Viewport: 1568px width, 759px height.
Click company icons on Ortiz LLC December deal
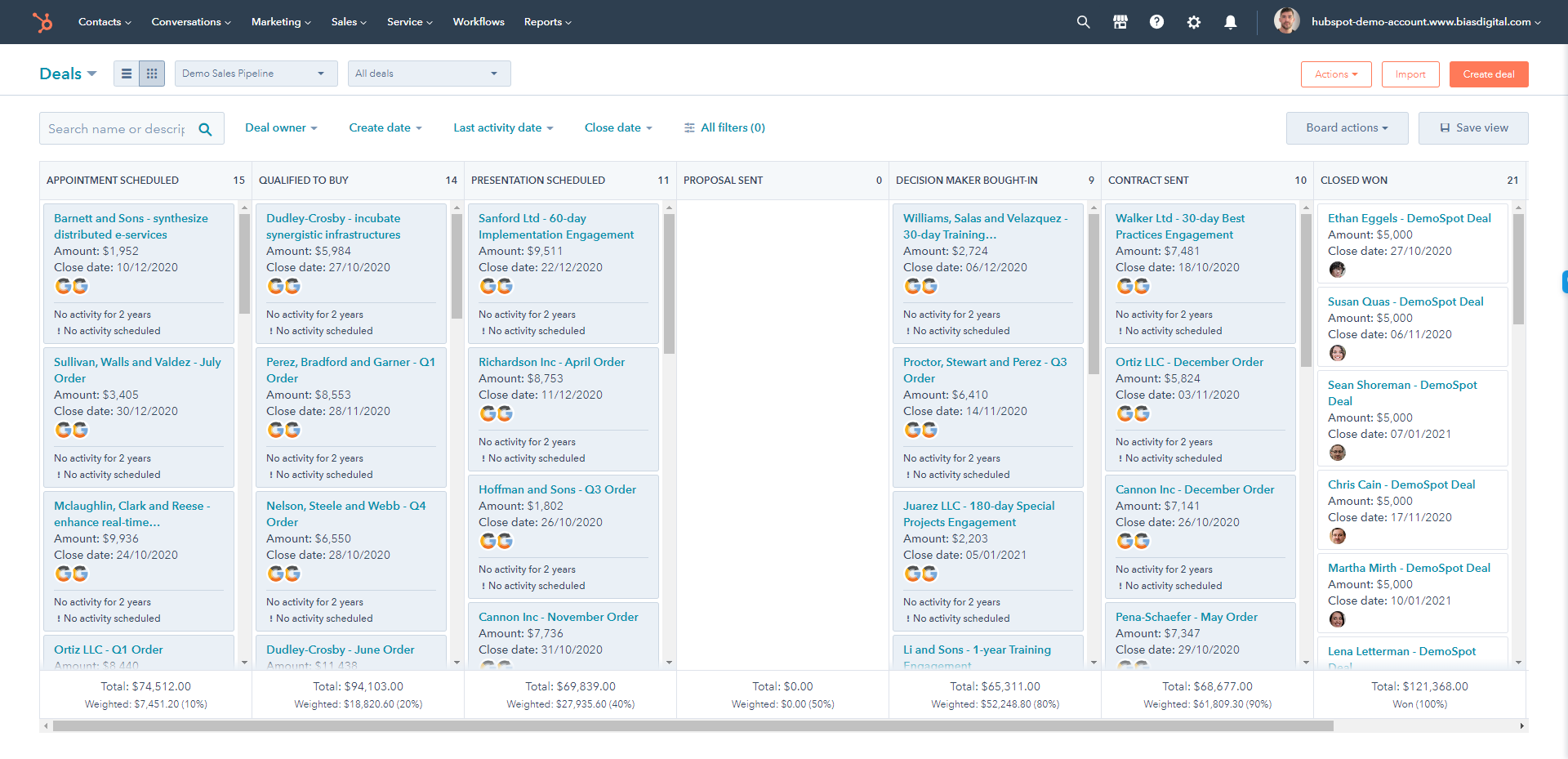point(1134,413)
